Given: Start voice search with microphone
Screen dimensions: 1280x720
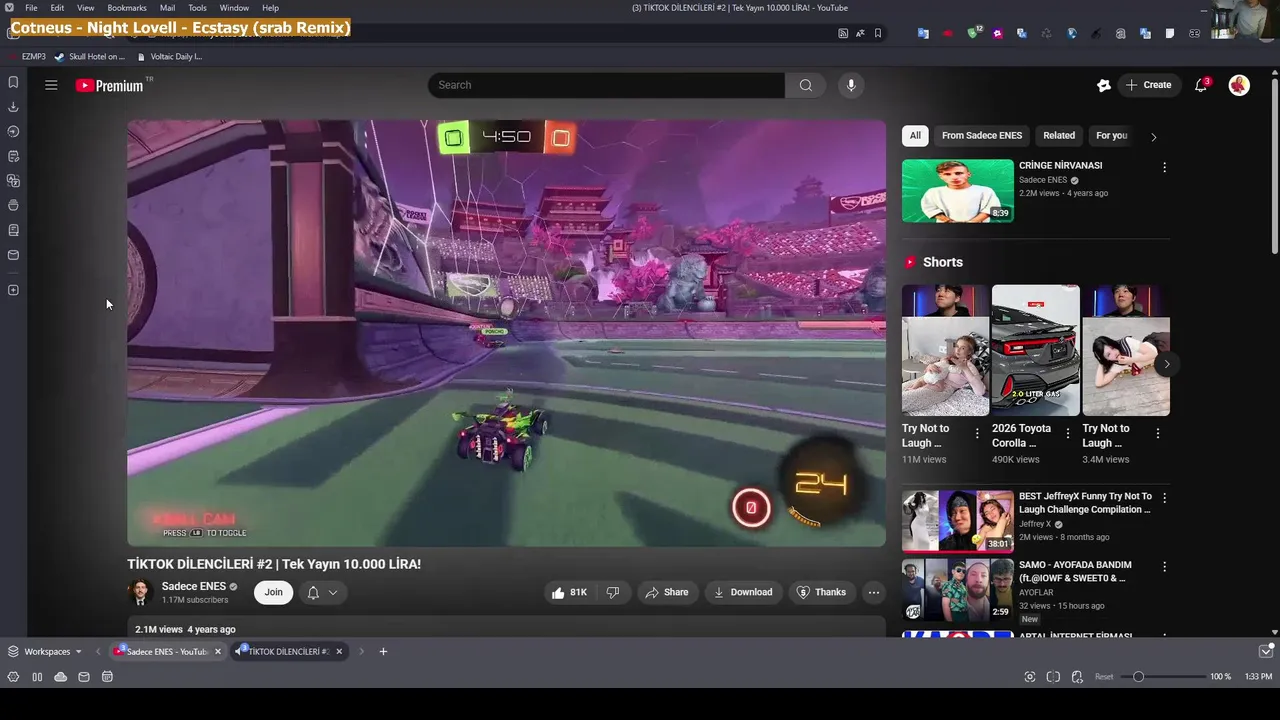Looking at the screenshot, I should click(851, 85).
